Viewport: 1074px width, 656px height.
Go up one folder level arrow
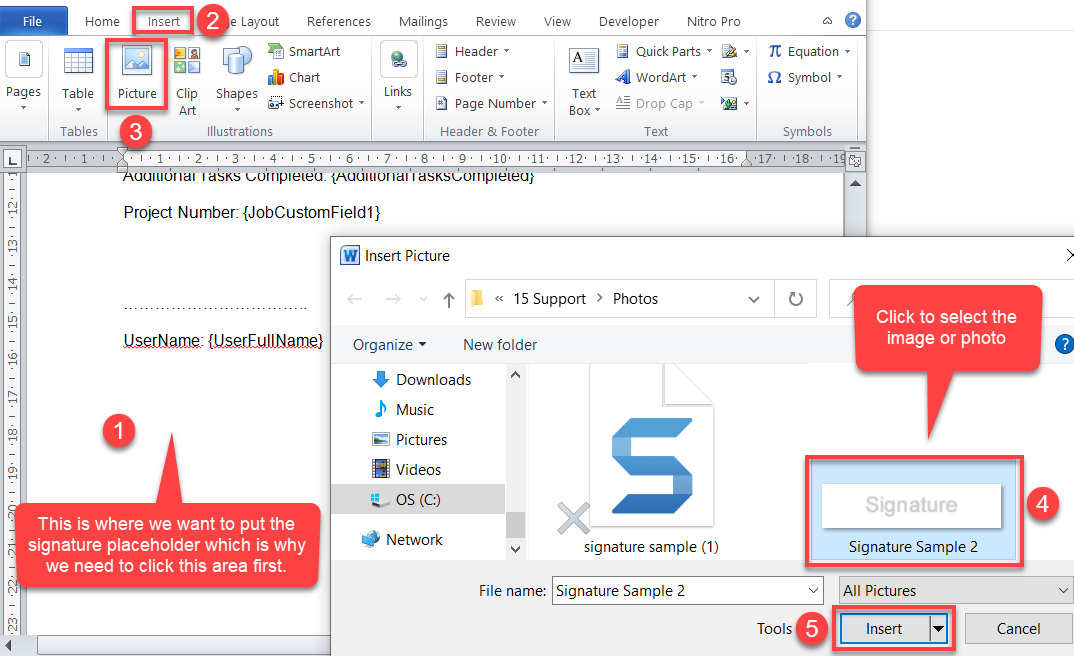coord(449,299)
